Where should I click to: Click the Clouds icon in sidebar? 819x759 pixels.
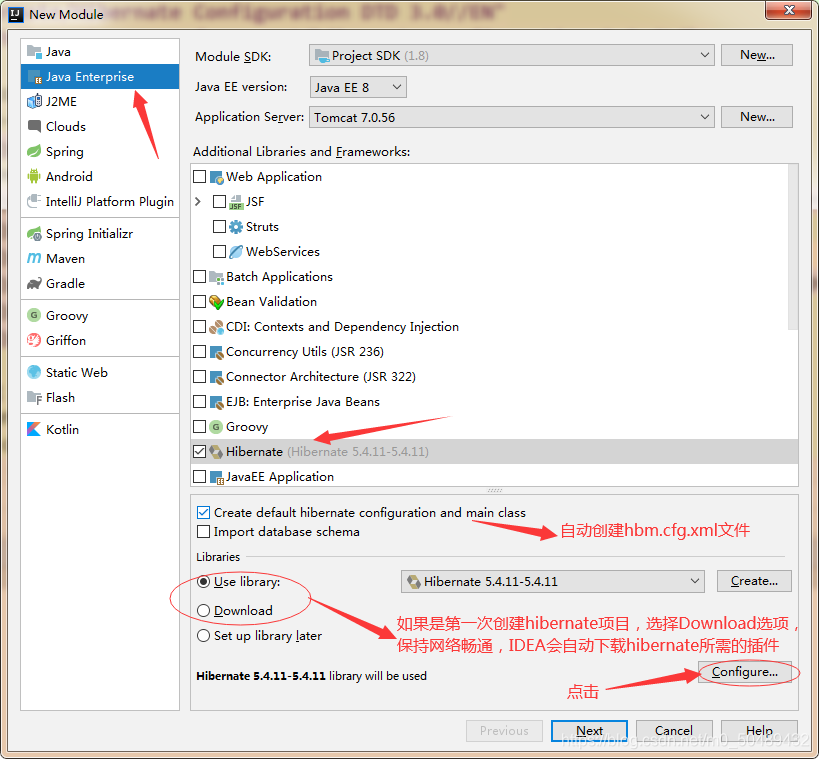coord(34,126)
